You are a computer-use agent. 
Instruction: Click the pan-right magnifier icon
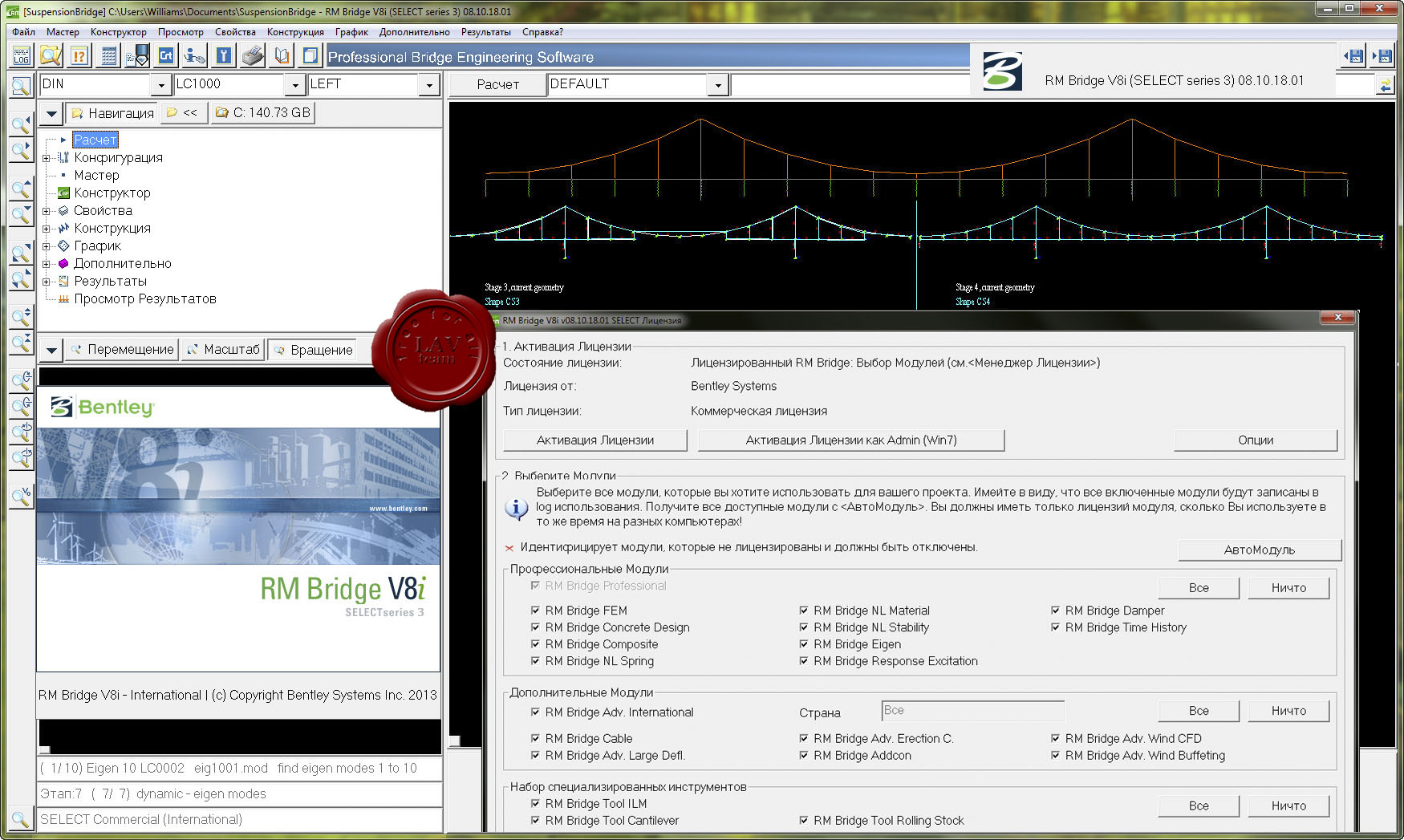pyautogui.click(x=22, y=150)
